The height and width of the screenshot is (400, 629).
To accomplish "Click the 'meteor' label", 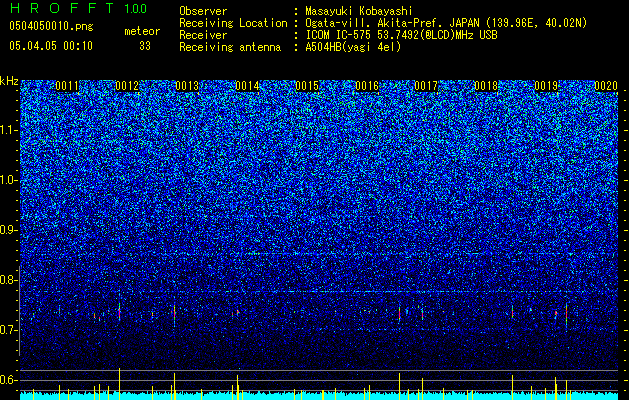I will (x=142, y=31).
